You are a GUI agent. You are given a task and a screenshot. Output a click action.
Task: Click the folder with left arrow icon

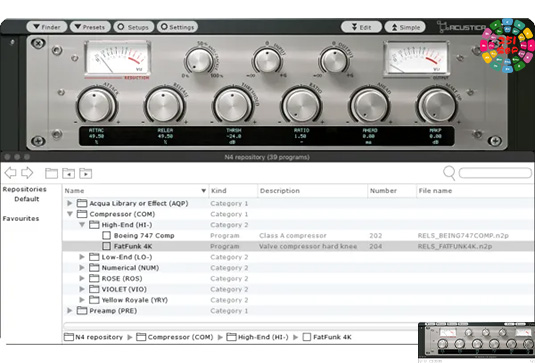[68, 173]
